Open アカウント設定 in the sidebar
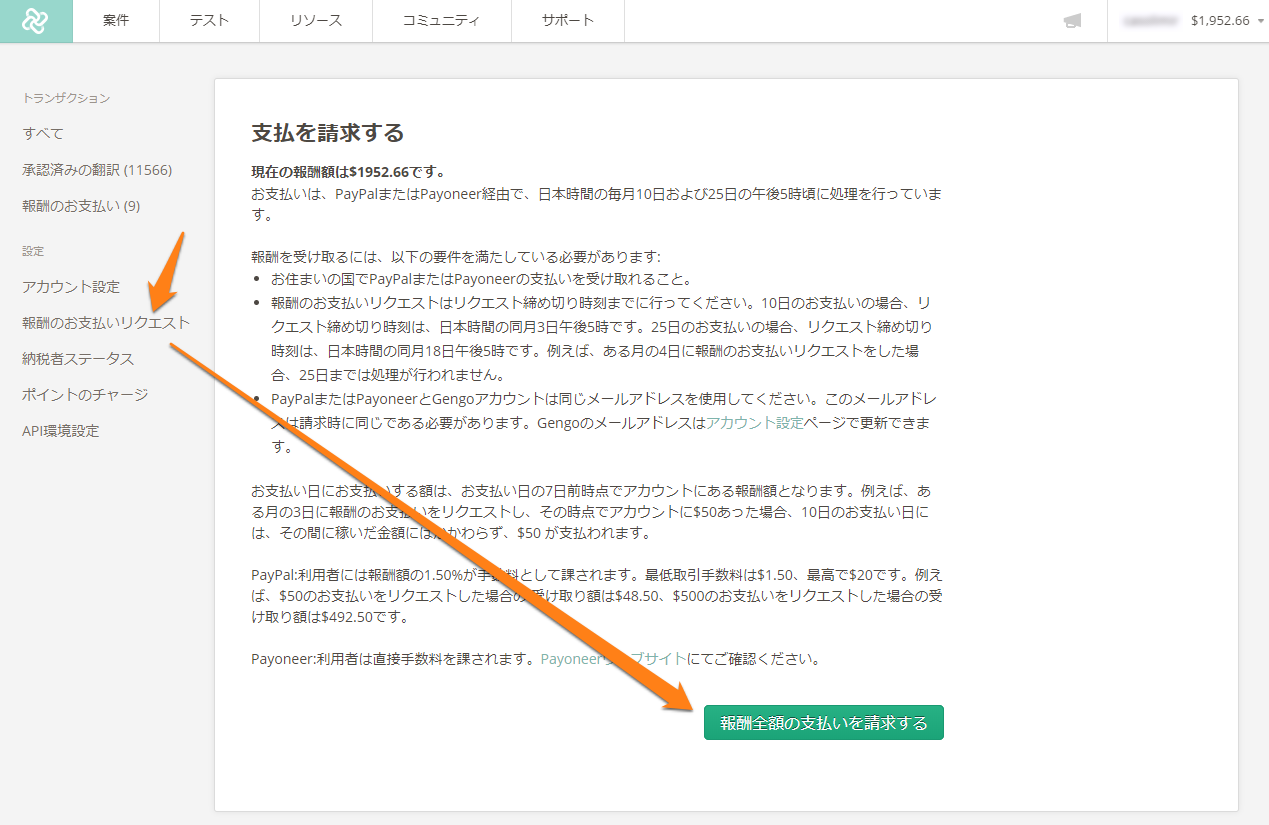1269x825 pixels. coord(71,287)
